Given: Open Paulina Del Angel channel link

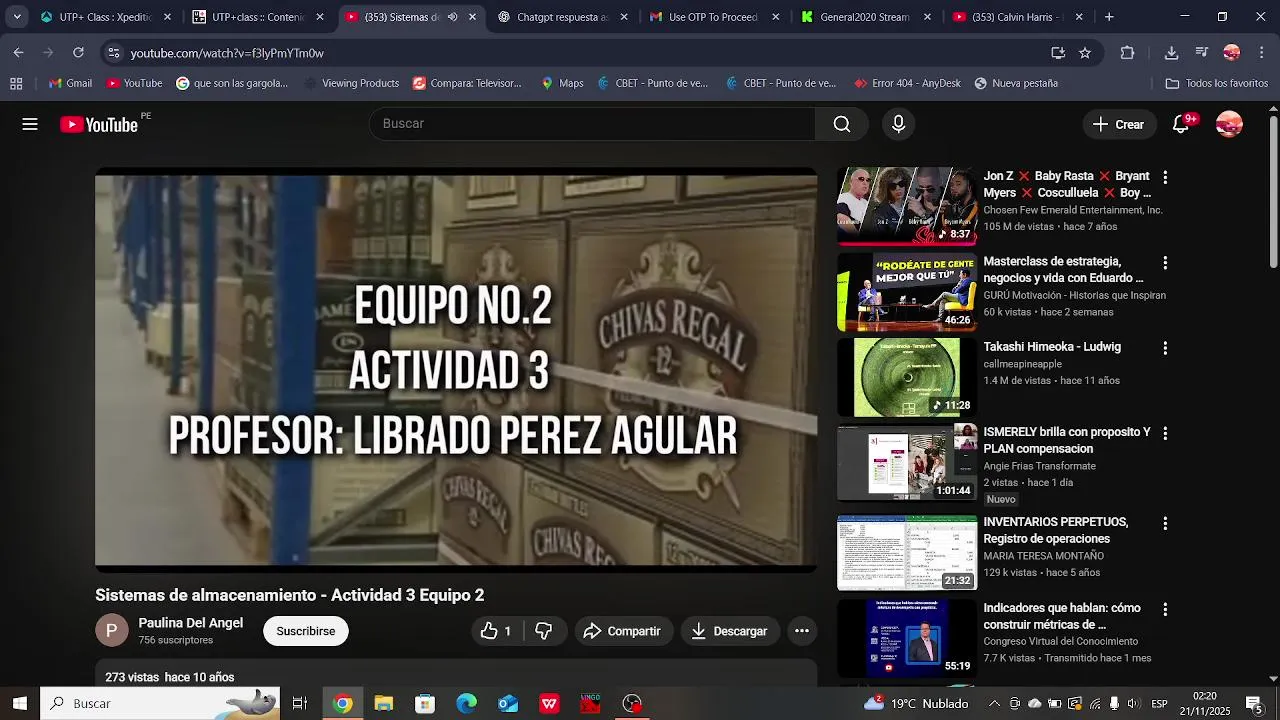Looking at the screenshot, I should [190, 623].
